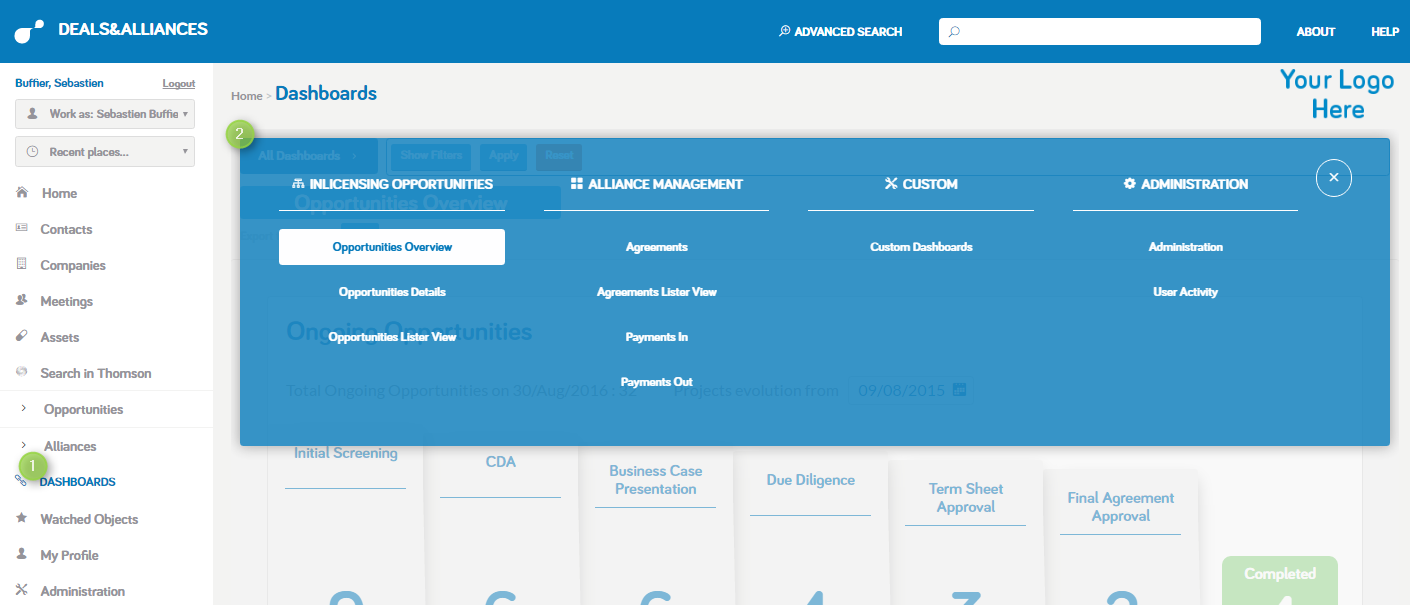Click the Administration gear icon in menu

pos(1130,184)
